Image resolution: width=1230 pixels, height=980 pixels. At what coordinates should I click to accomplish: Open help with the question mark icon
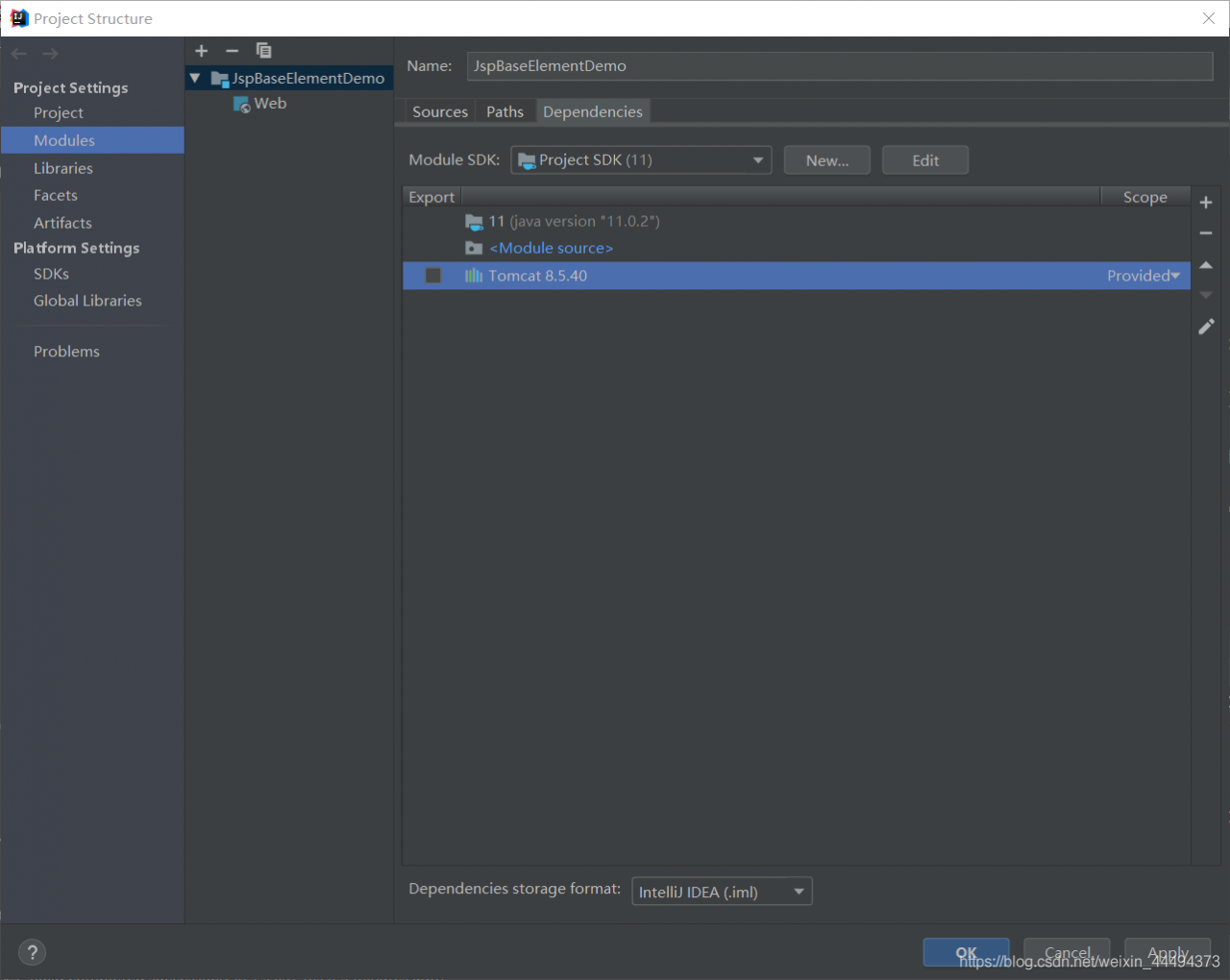pyautogui.click(x=32, y=952)
